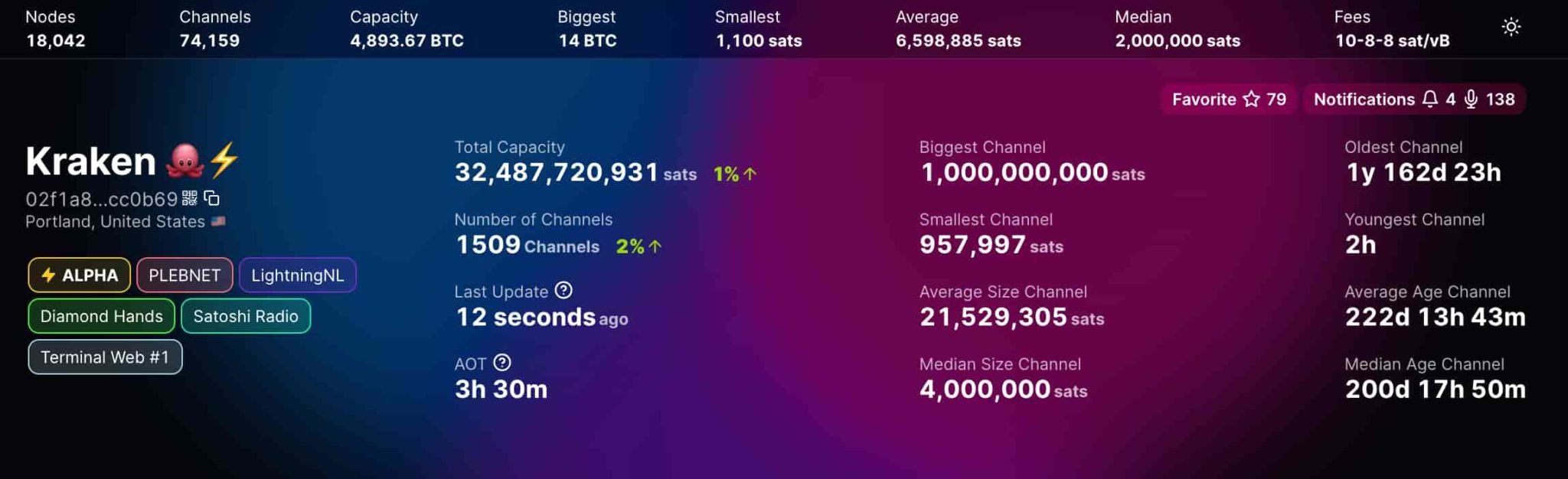Viewport: 1568px width, 479px height.
Task: Select the Satoshi Radio tag
Action: pos(245,317)
